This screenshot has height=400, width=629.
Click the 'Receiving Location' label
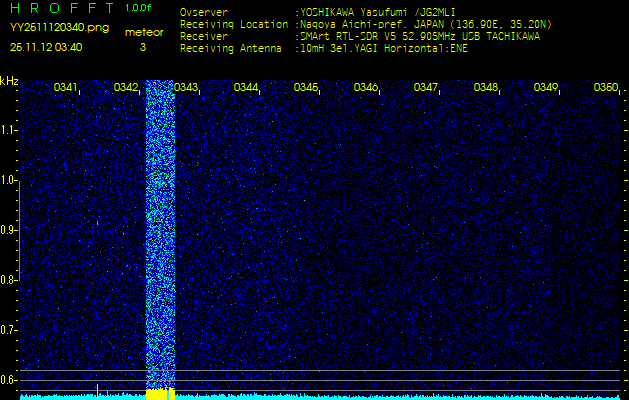tap(234, 25)
